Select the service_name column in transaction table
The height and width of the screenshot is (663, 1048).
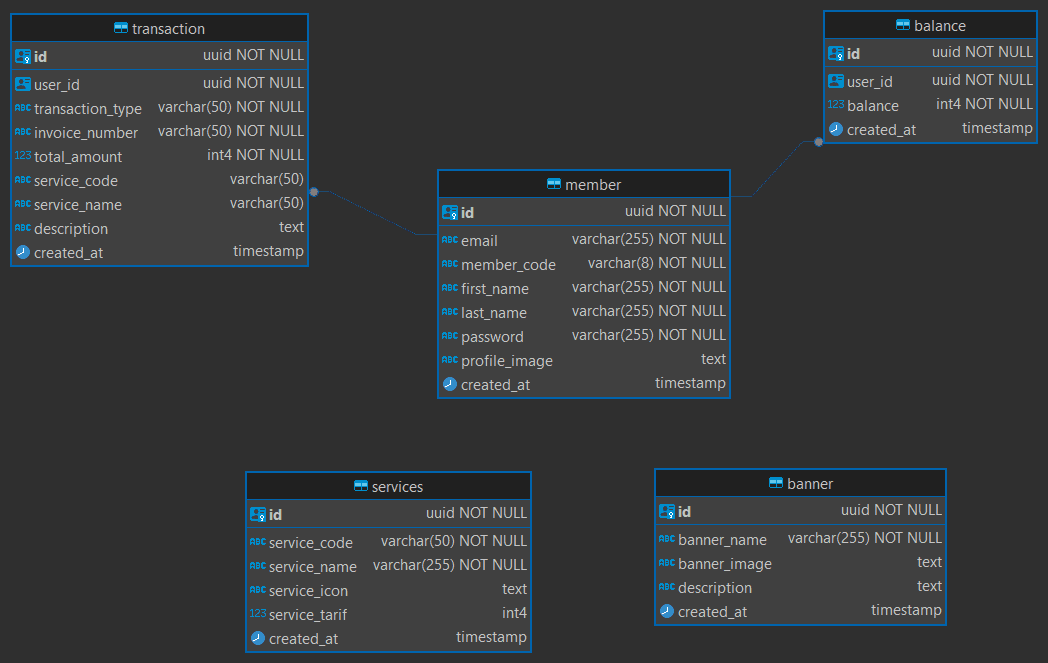pyautogui.click(x=78, y=205)
